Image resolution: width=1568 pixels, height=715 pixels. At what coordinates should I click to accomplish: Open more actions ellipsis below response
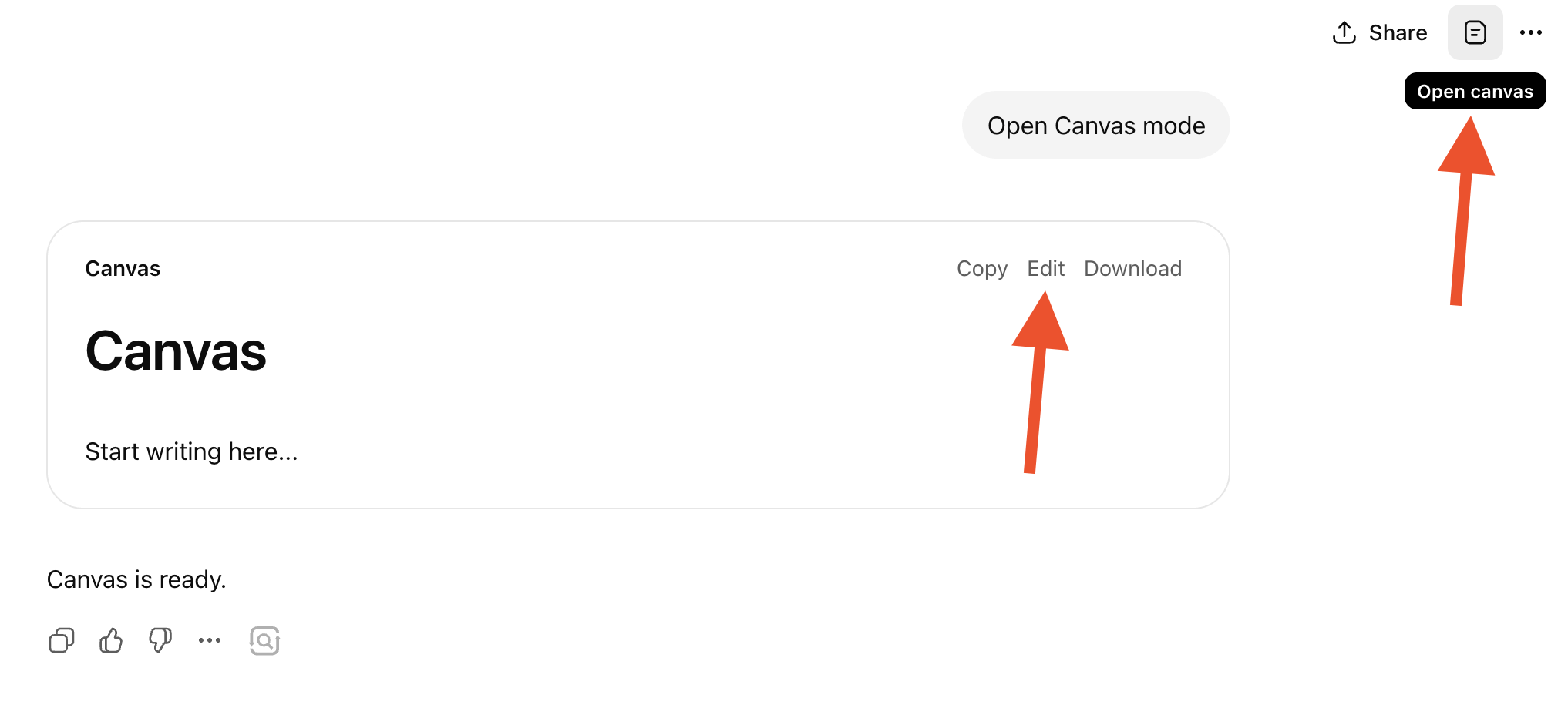(210, 640)
